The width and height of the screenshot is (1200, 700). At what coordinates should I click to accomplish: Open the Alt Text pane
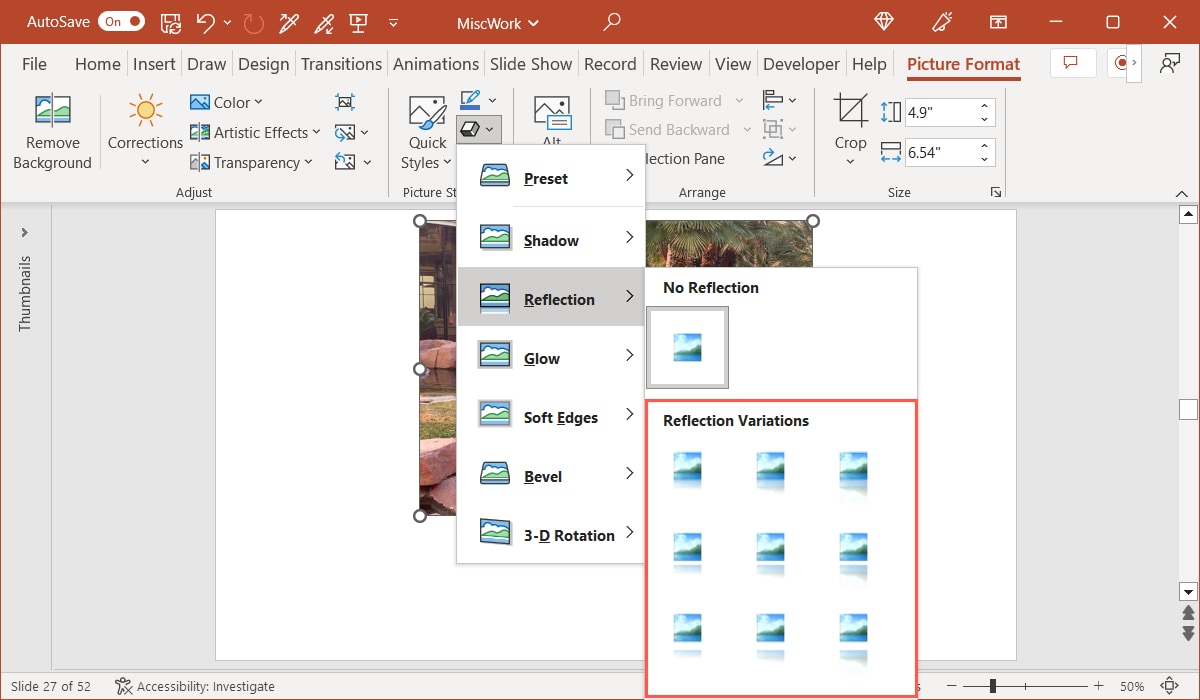tap(550, 115)
